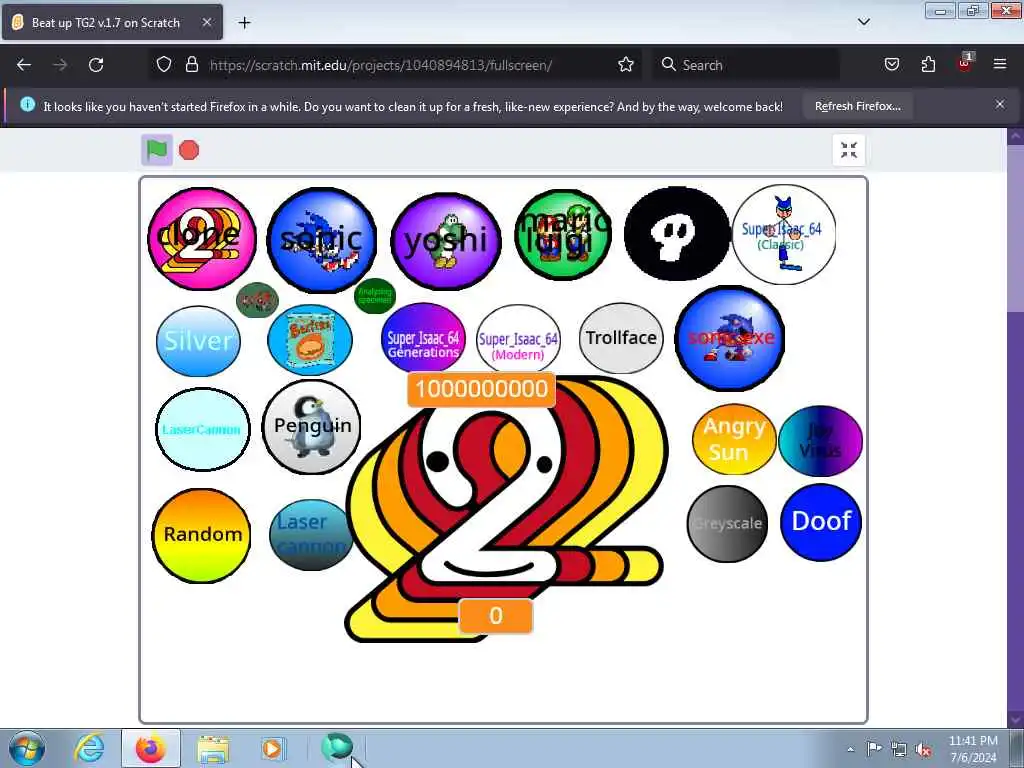Expand the list all tabs dropdown
The image size is (1024, 768).
point(864,22)
